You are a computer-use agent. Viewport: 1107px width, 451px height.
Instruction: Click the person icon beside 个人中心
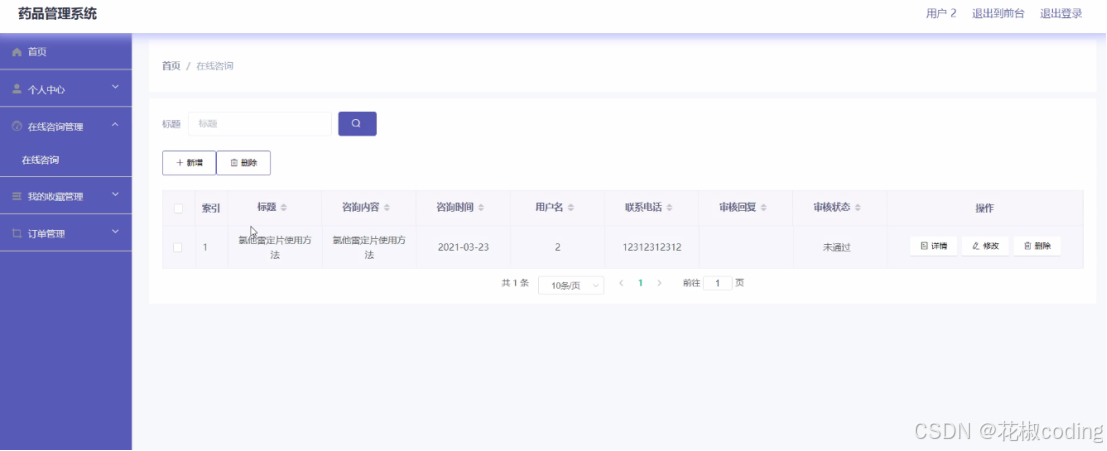click(x=18, y=90)
